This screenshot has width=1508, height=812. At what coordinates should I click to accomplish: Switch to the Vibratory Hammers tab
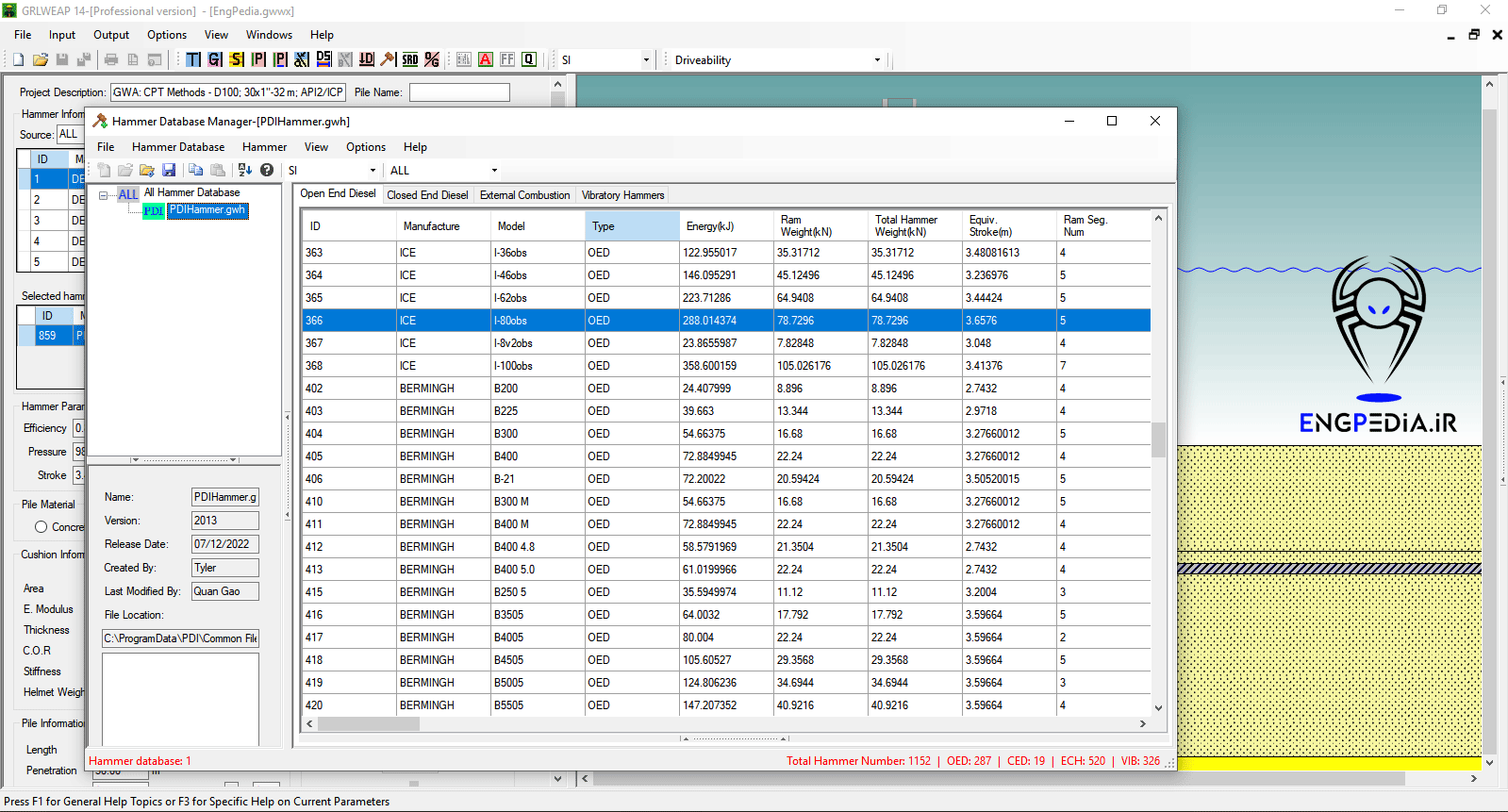pyautogui.click(x=622, y=195)
